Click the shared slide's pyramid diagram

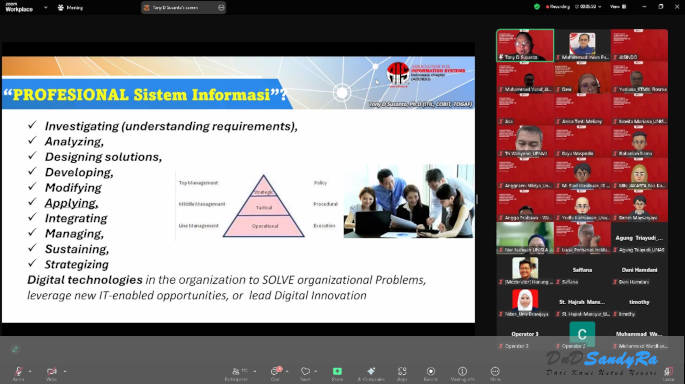coord(263,206)
